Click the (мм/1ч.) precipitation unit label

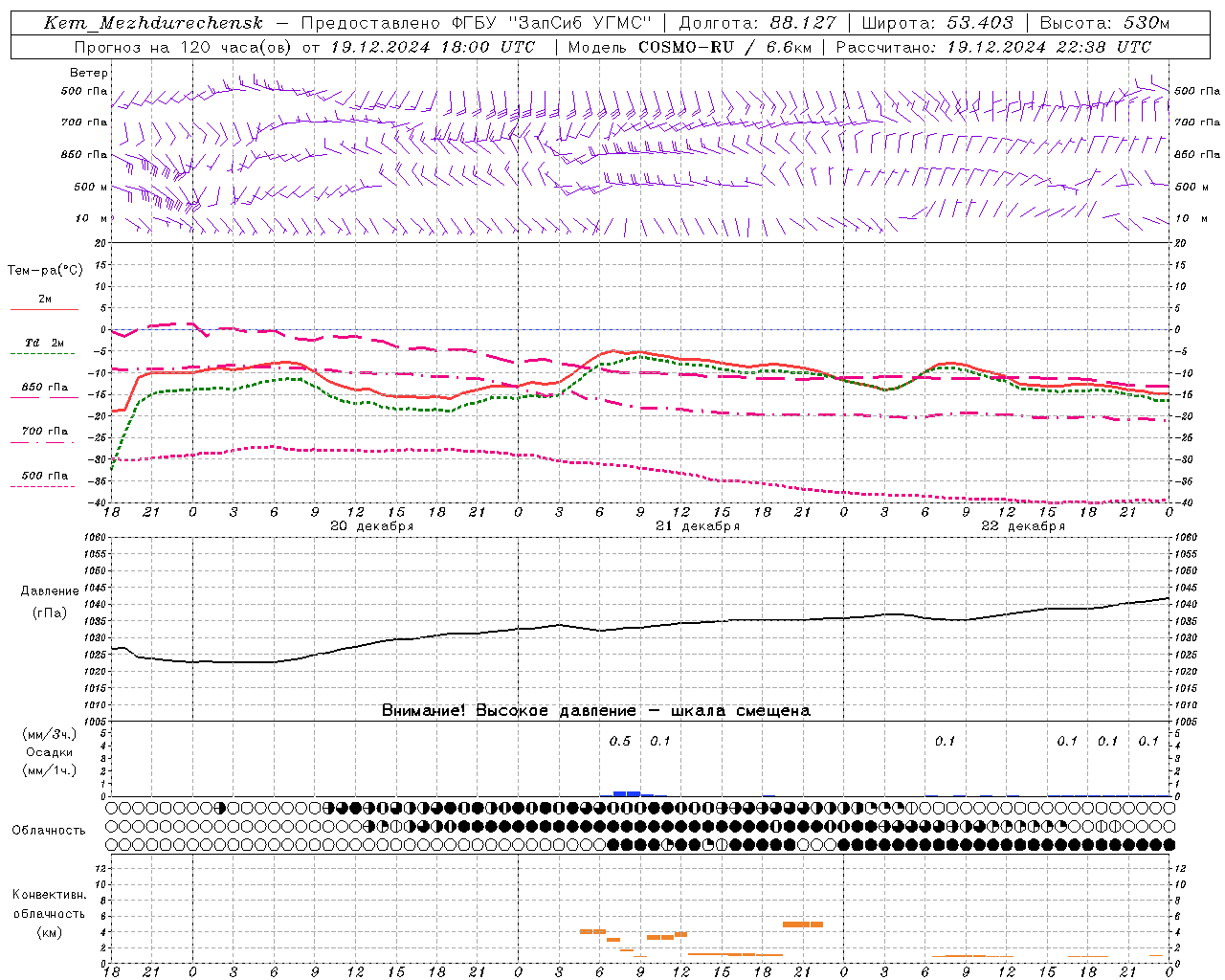click(x=49, y=770)
